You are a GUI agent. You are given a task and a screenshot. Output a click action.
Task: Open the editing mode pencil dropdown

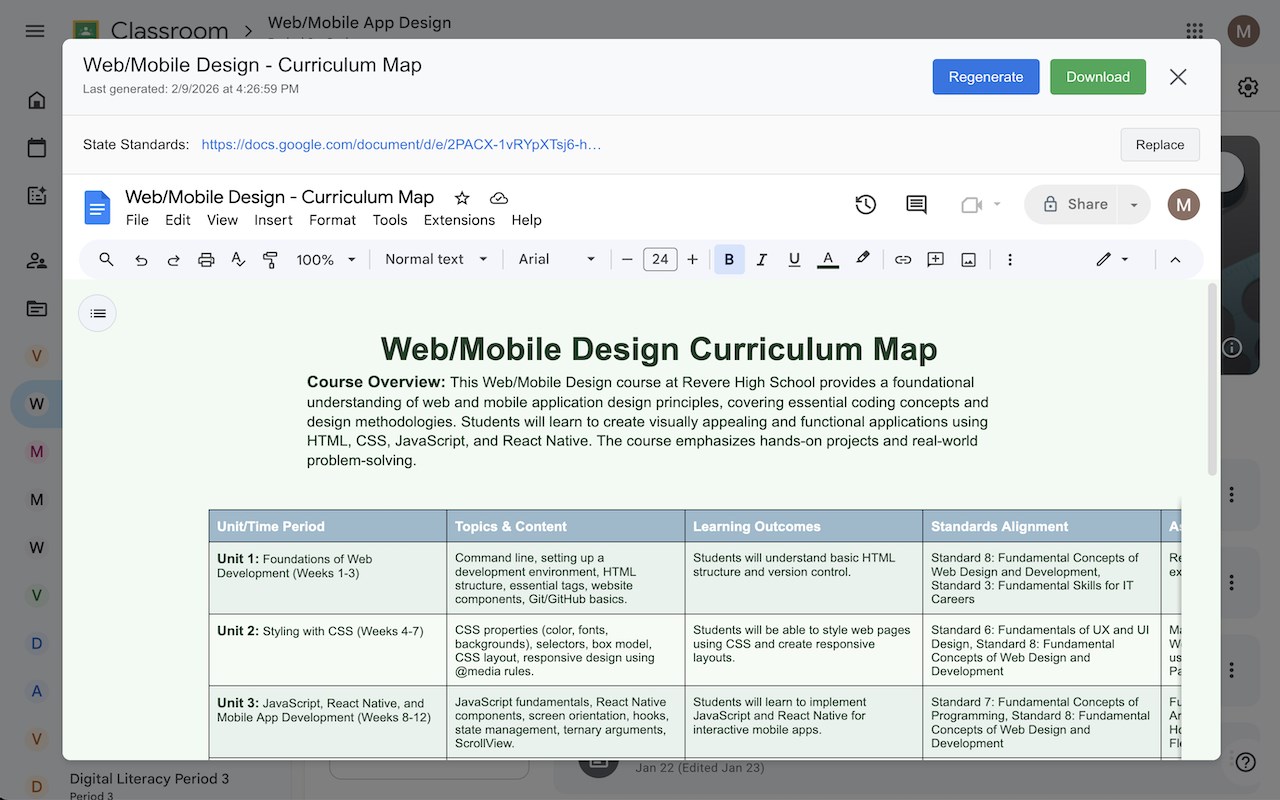click(1112, 259)
